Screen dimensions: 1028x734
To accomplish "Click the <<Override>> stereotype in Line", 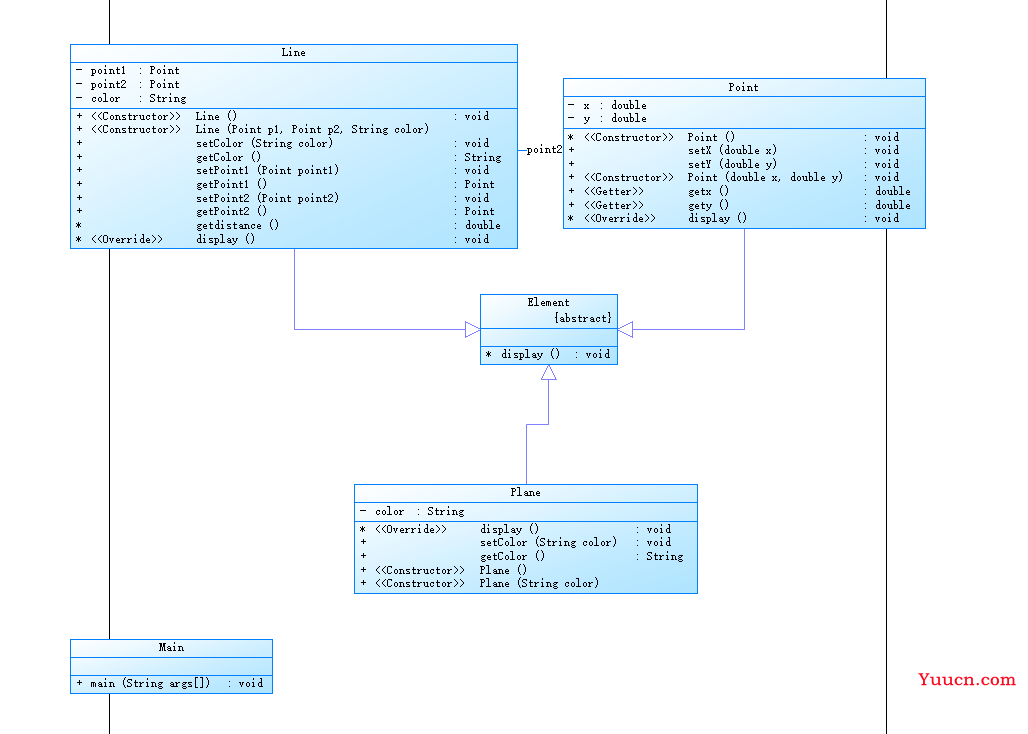I will (x=127, y=239).
